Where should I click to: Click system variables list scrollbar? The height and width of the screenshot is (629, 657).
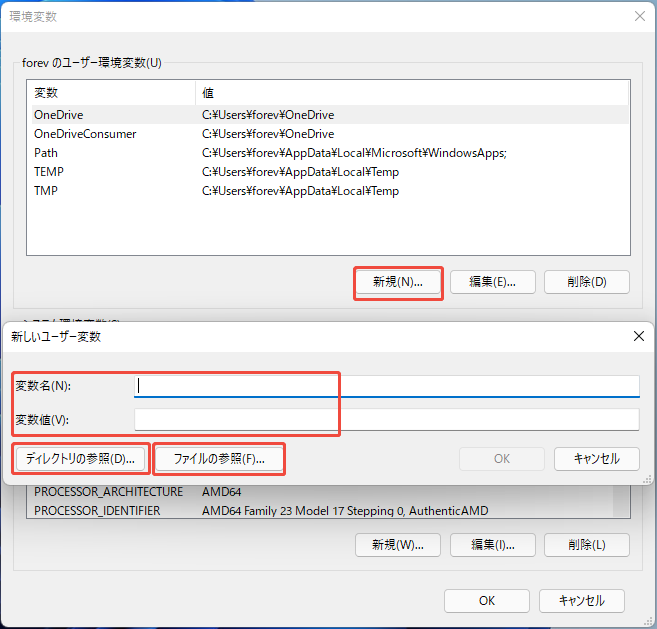tap(621, 501)
